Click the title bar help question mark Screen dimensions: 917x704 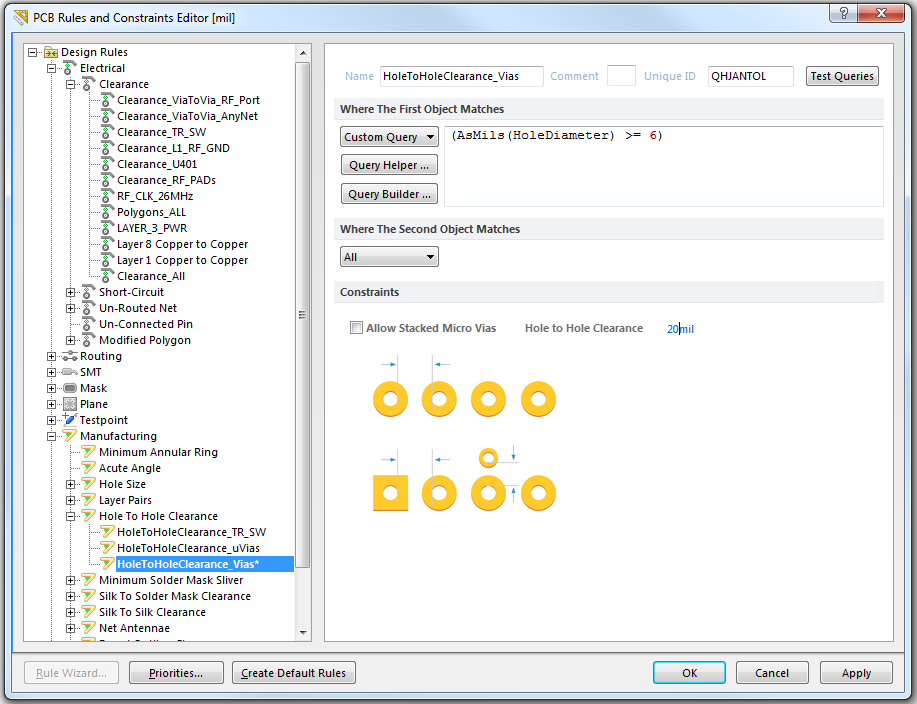[846, 12]
